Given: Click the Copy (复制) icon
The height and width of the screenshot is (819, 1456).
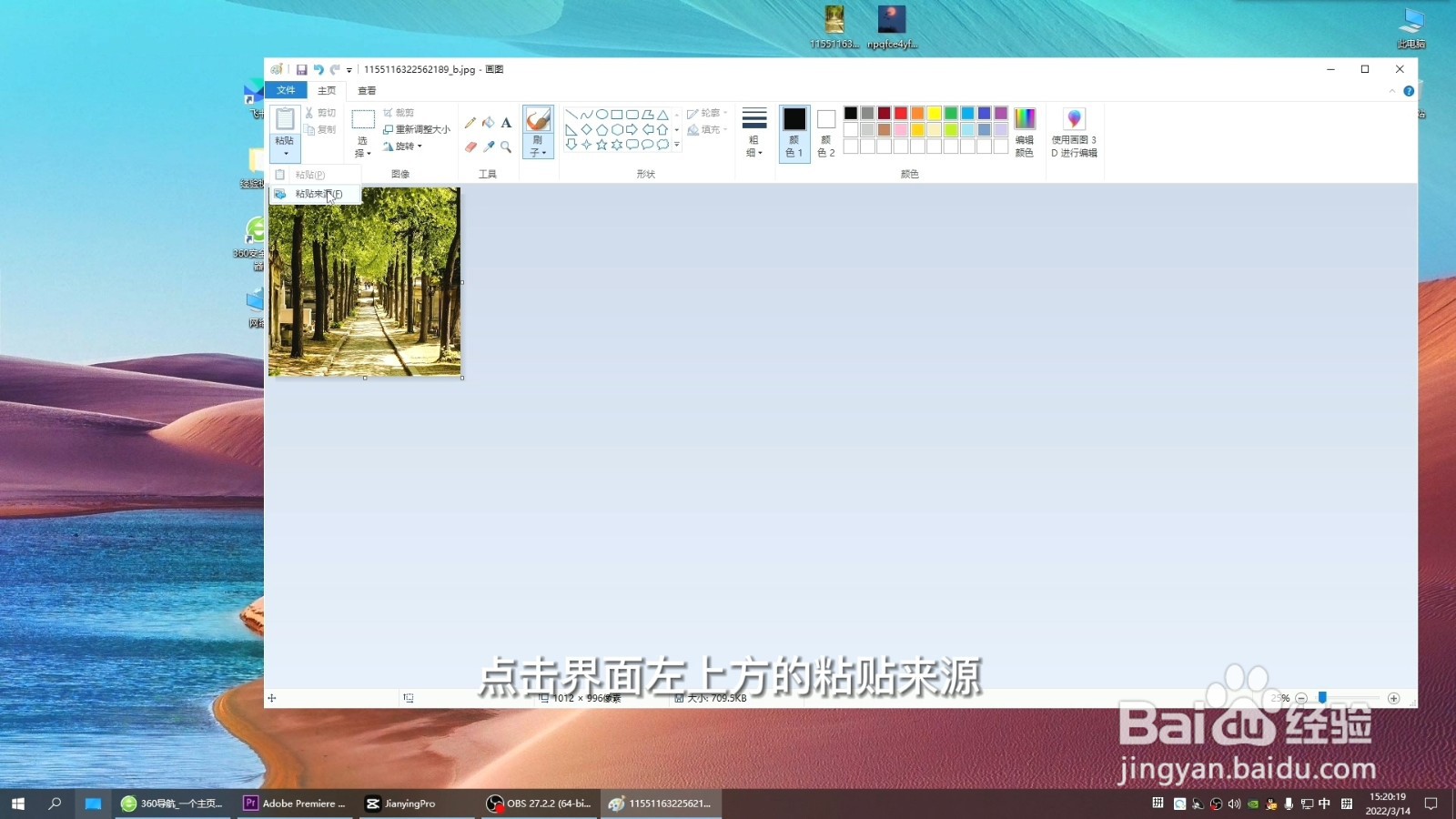Looking at the screenshot, I should point(309,130).
